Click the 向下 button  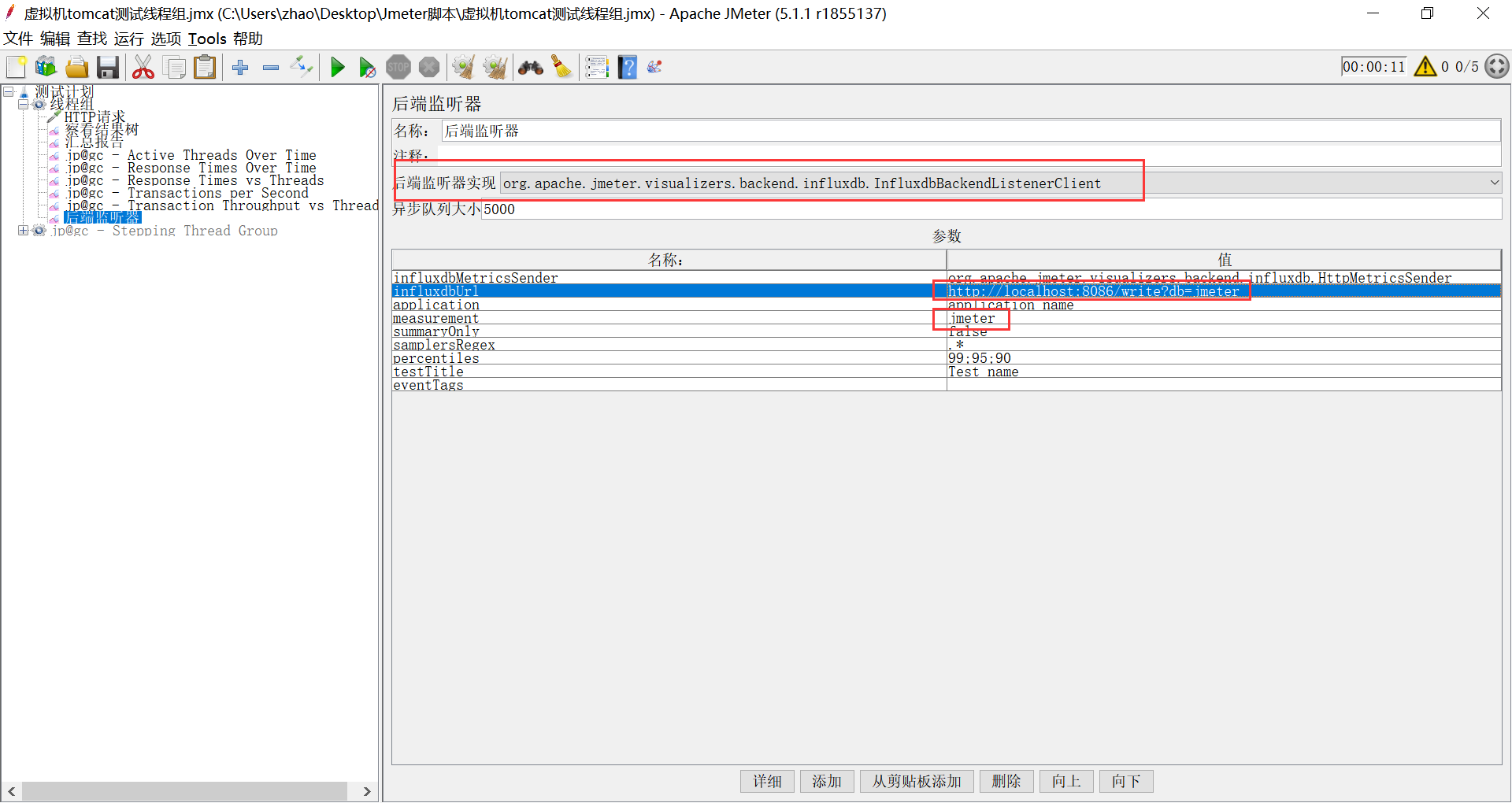point(1126,781)
